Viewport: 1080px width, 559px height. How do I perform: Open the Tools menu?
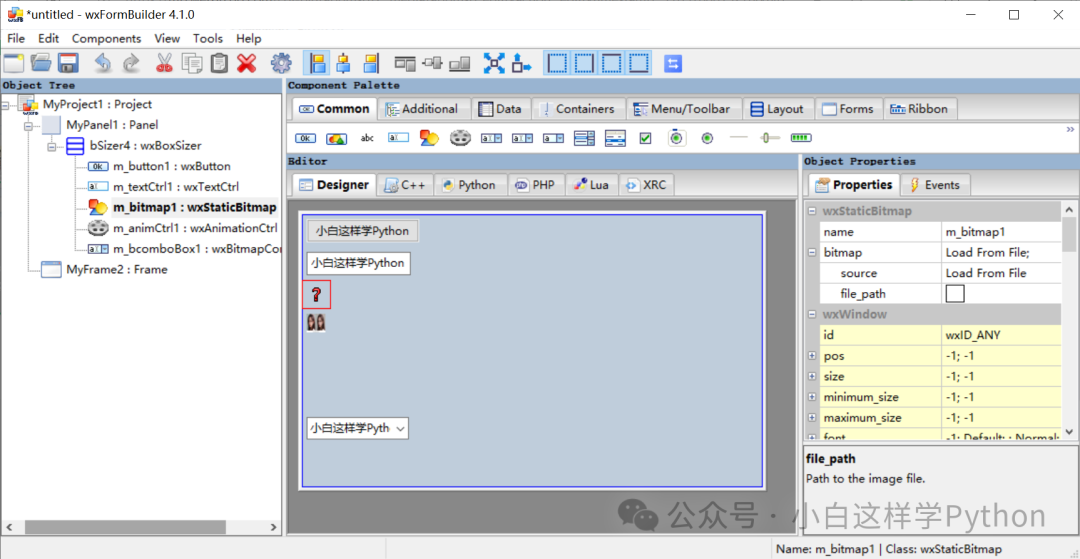(207, 39)
